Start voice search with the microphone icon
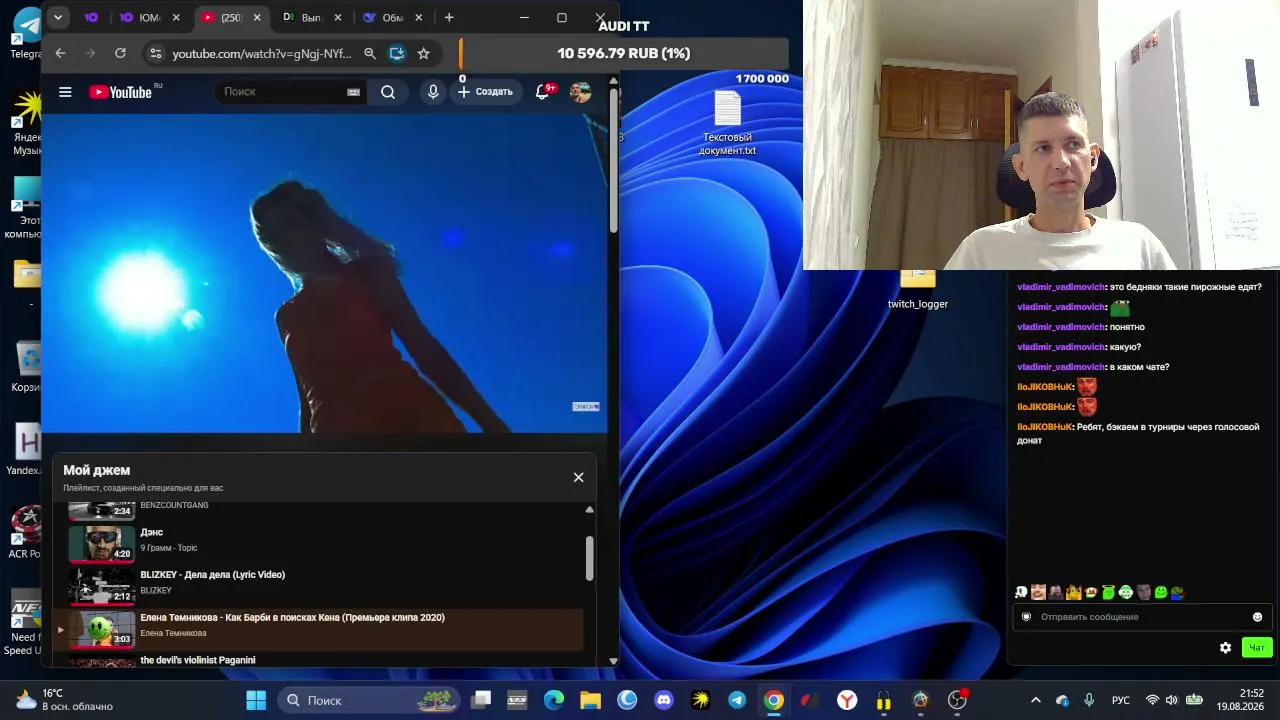The image size is (1280, 720). 433,92
